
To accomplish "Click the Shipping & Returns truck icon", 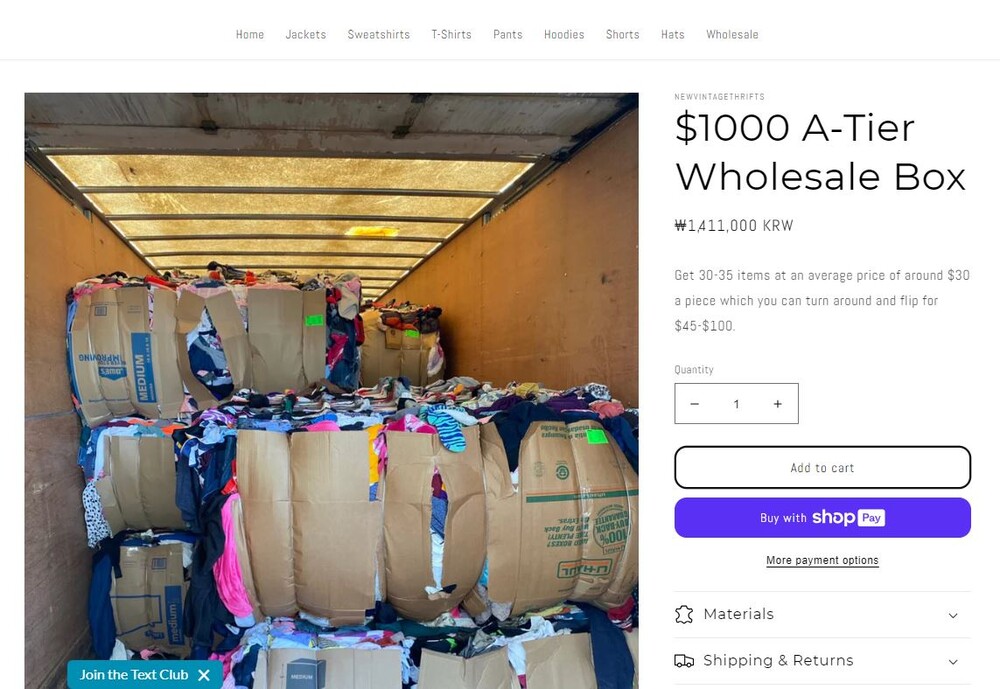I will click(684, 660).
